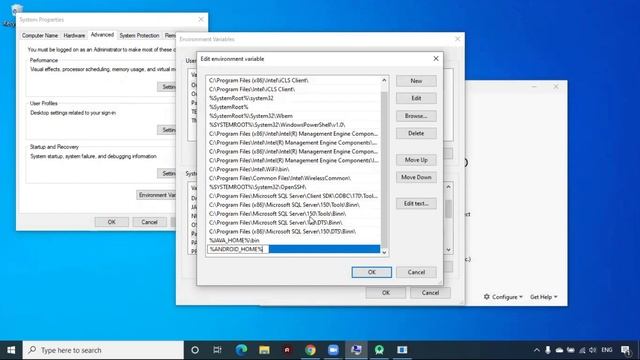640x360 pixels.
Task: Select the System32\Wbem path entry
Action: click(x=293, y=116)
